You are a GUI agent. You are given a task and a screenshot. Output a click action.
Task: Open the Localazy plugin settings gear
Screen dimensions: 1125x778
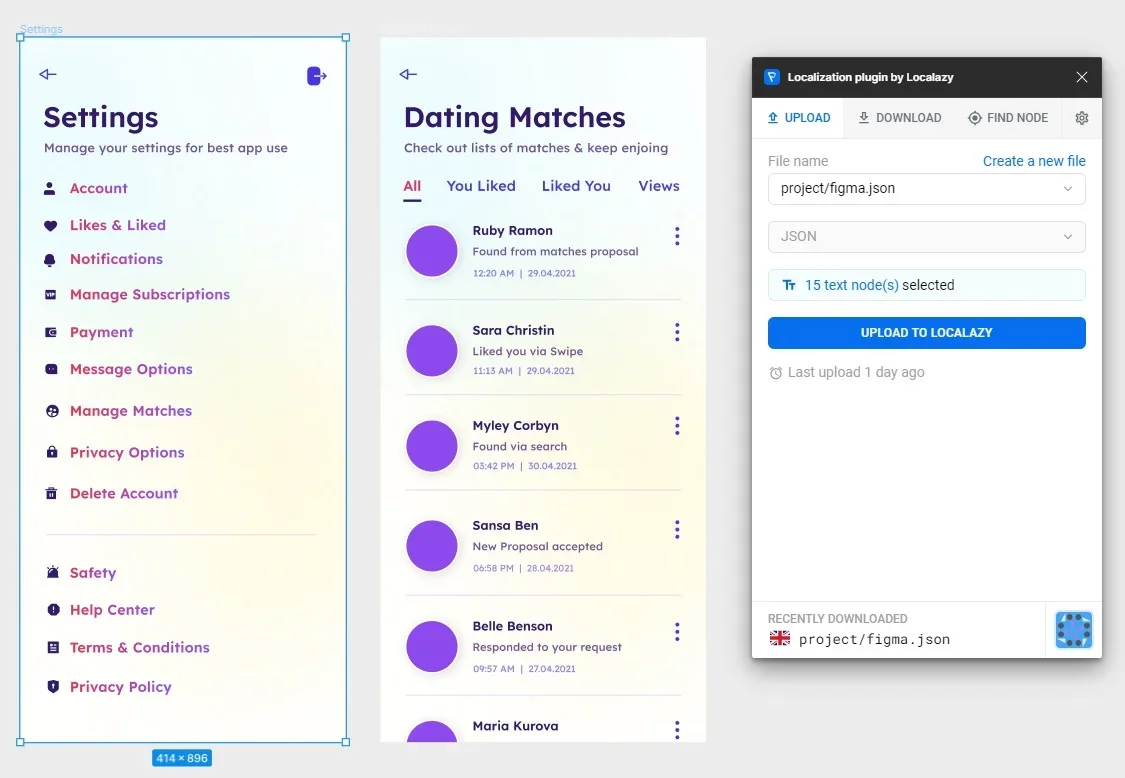coord(1081,118)
